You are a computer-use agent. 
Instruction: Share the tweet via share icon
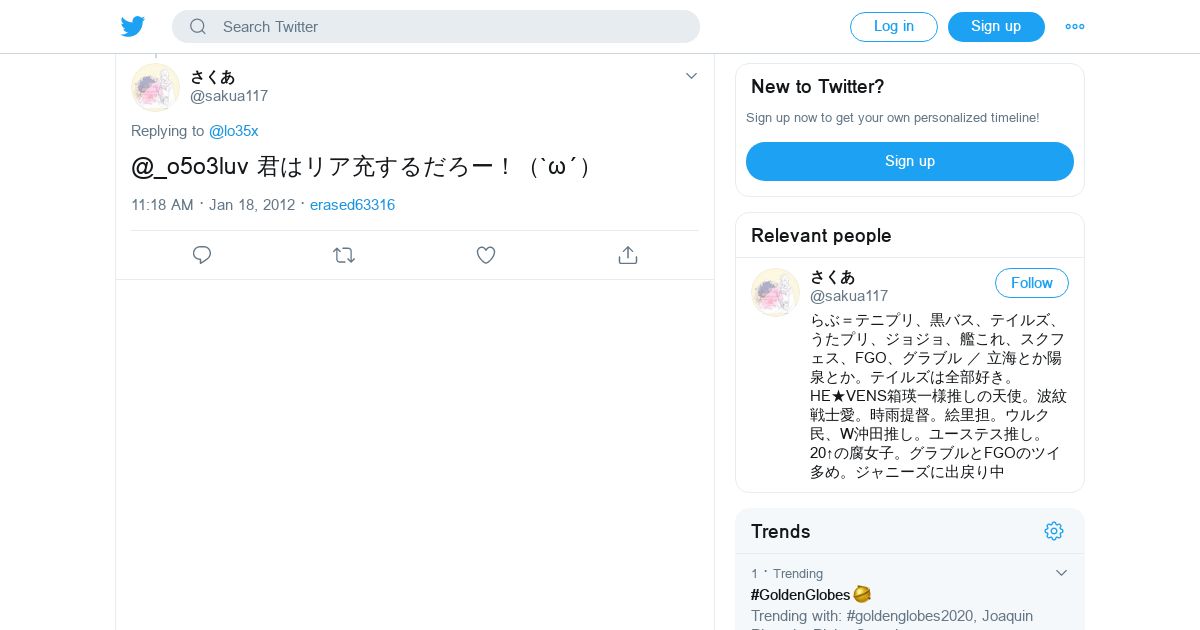click(x=628, y=255)
